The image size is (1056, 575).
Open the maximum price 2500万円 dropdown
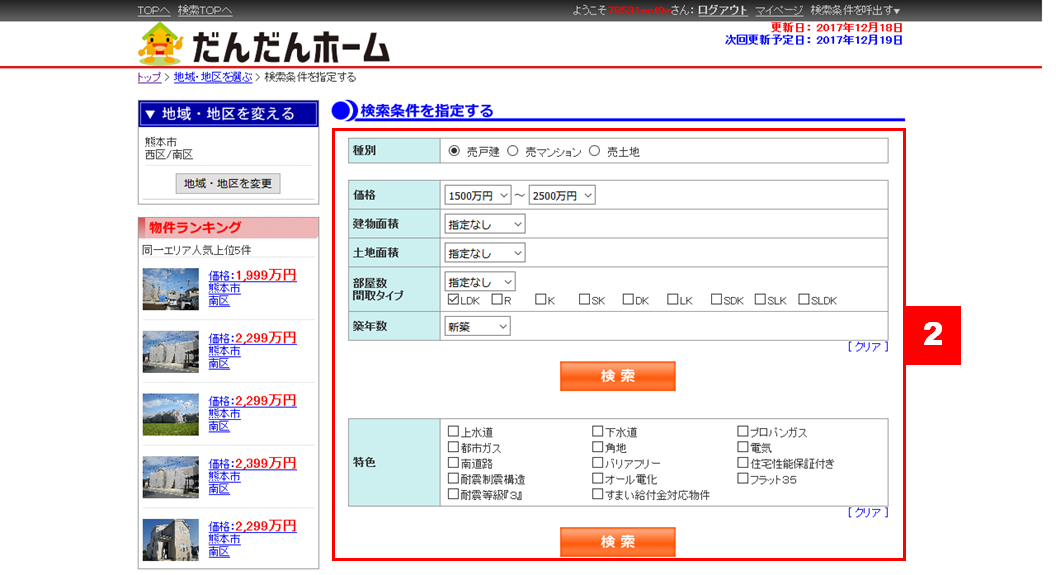click(562, 196)
